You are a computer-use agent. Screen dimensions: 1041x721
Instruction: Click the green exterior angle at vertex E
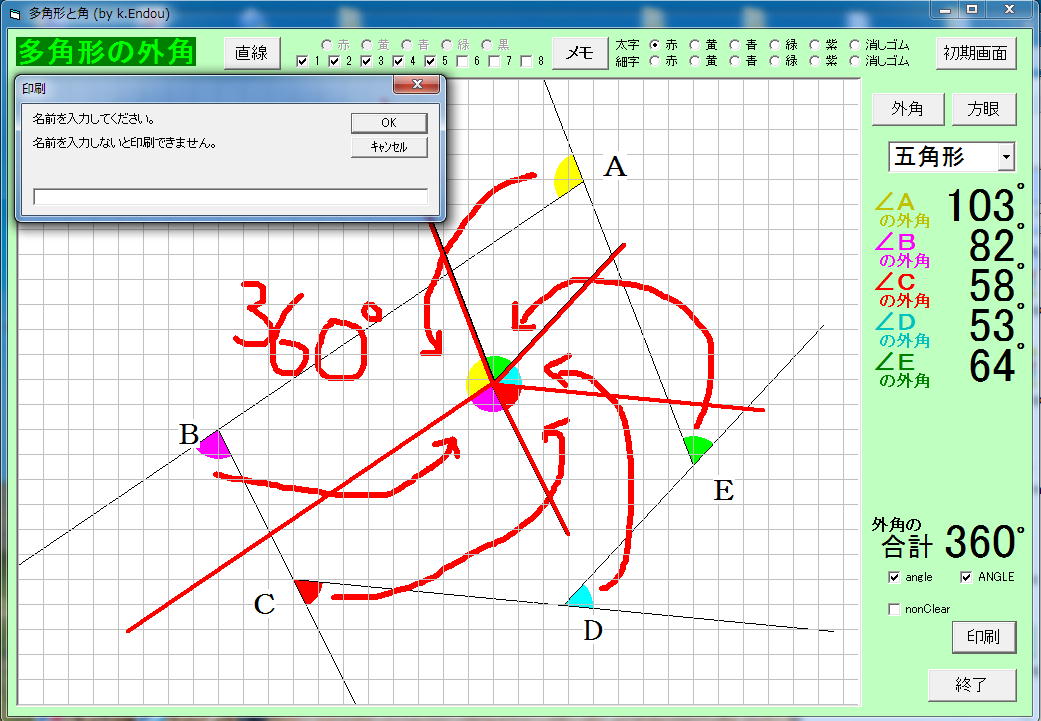pos(697,448)
